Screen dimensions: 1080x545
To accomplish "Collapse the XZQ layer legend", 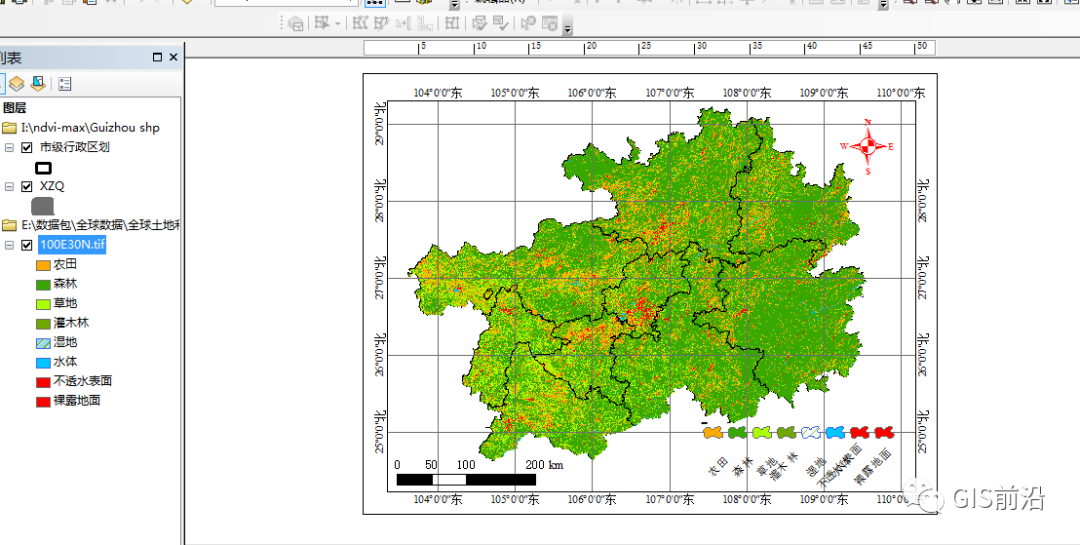I will (x=10, y=186).
